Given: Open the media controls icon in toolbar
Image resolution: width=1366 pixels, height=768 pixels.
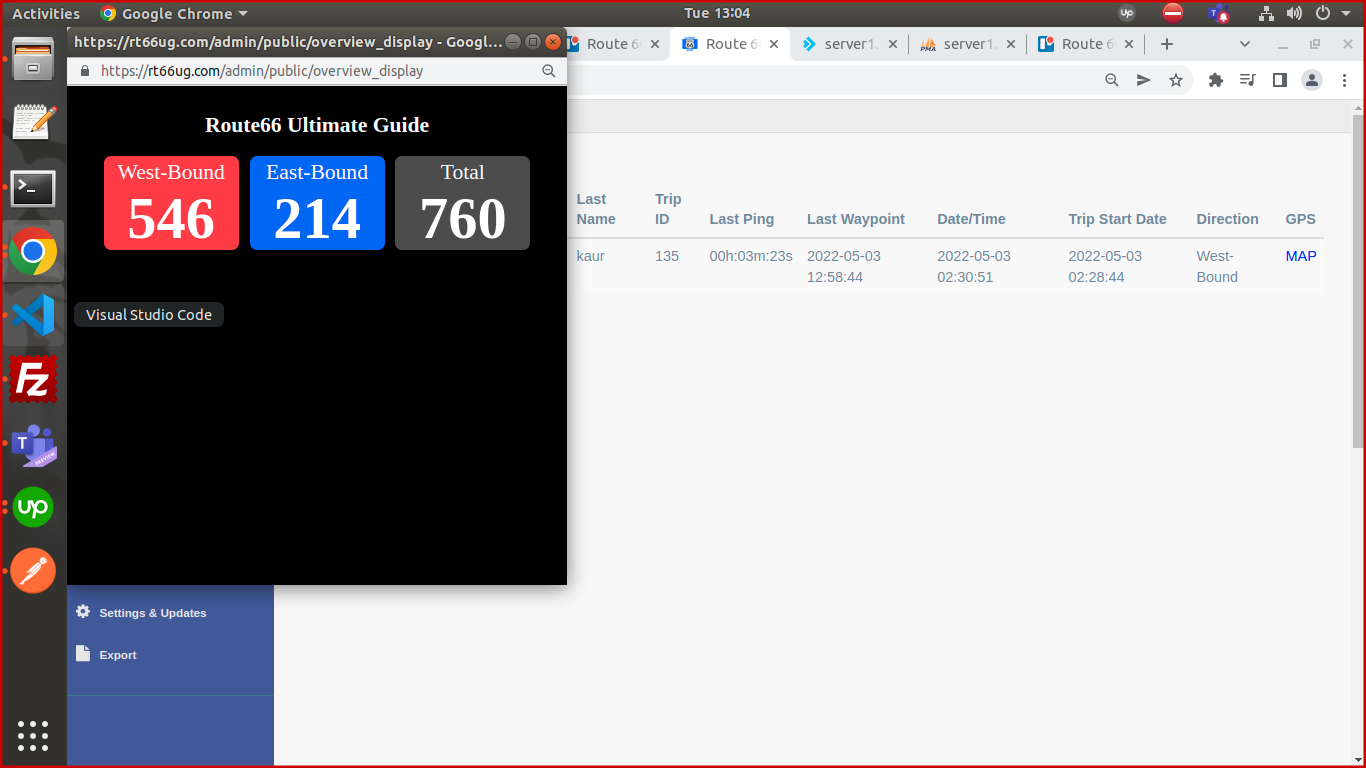Looking at the screenshot, I should 1247,80.
